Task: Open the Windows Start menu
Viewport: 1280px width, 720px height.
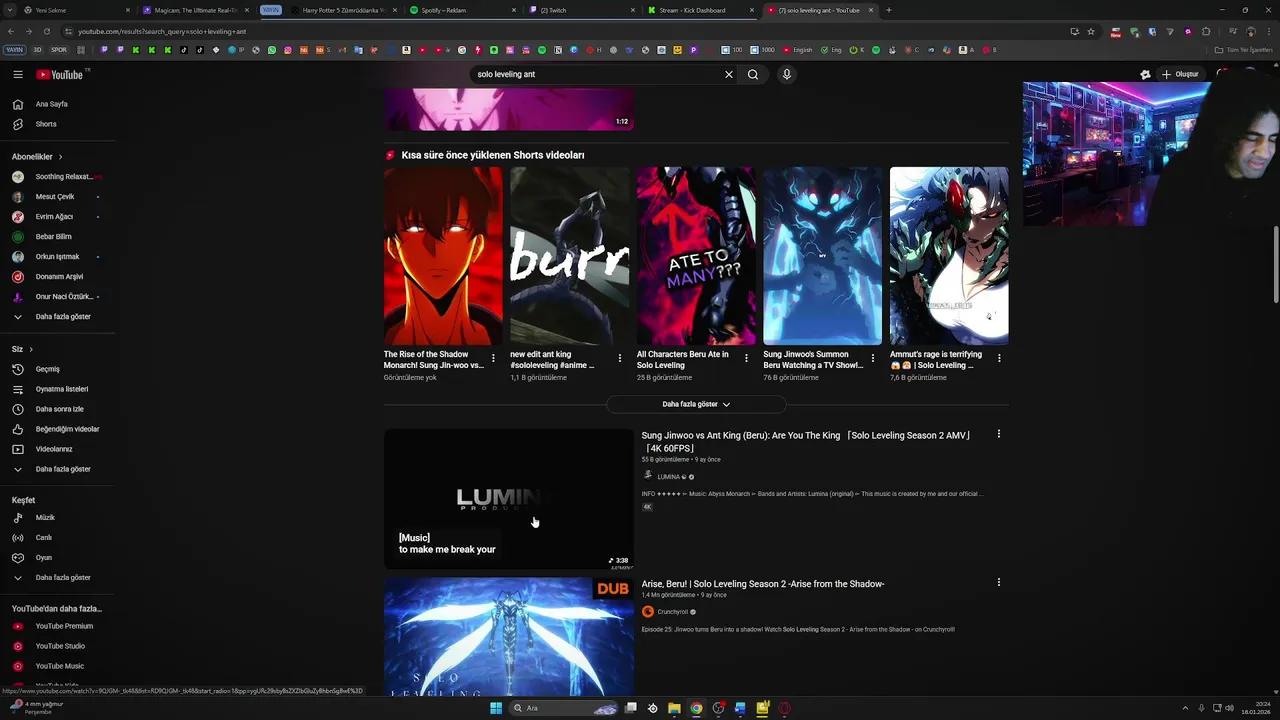Action: [495, 708]
